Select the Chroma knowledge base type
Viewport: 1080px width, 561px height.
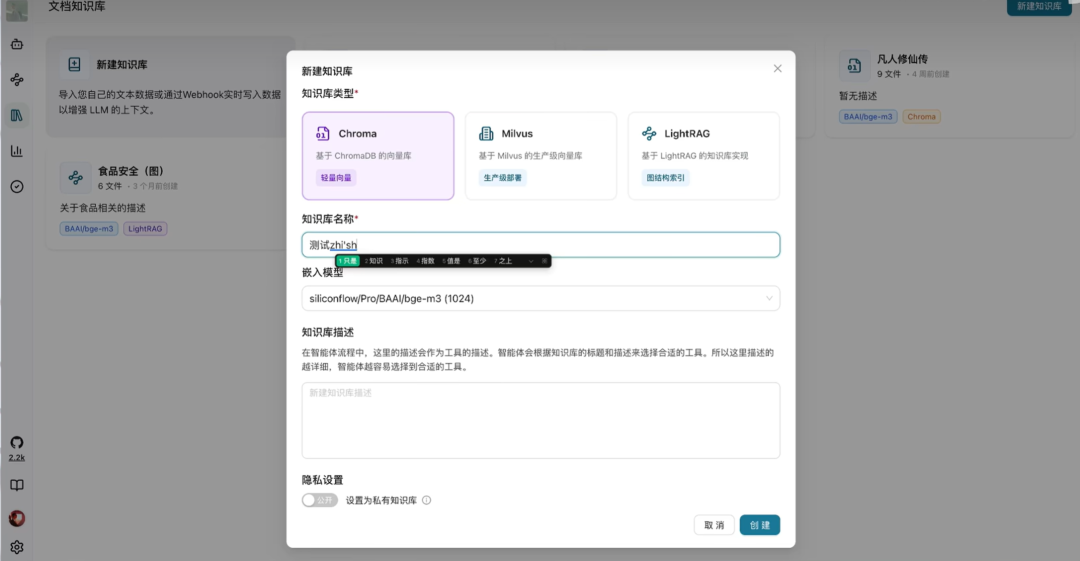377,156
